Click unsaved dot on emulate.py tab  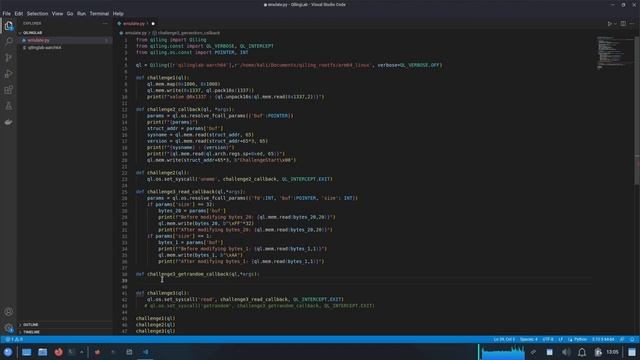click(x=153, y=24)
